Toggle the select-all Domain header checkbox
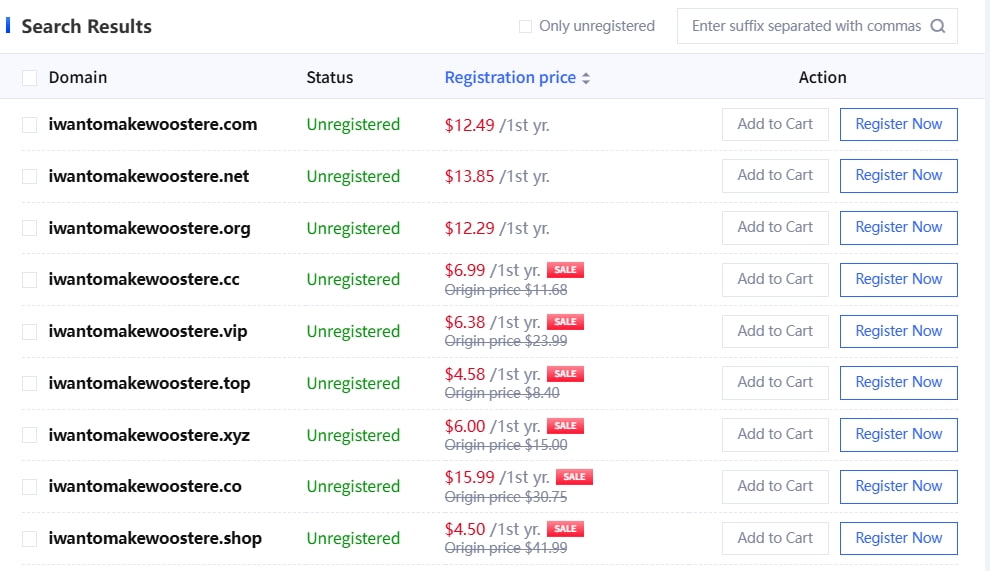 click(x=30, y=78)
